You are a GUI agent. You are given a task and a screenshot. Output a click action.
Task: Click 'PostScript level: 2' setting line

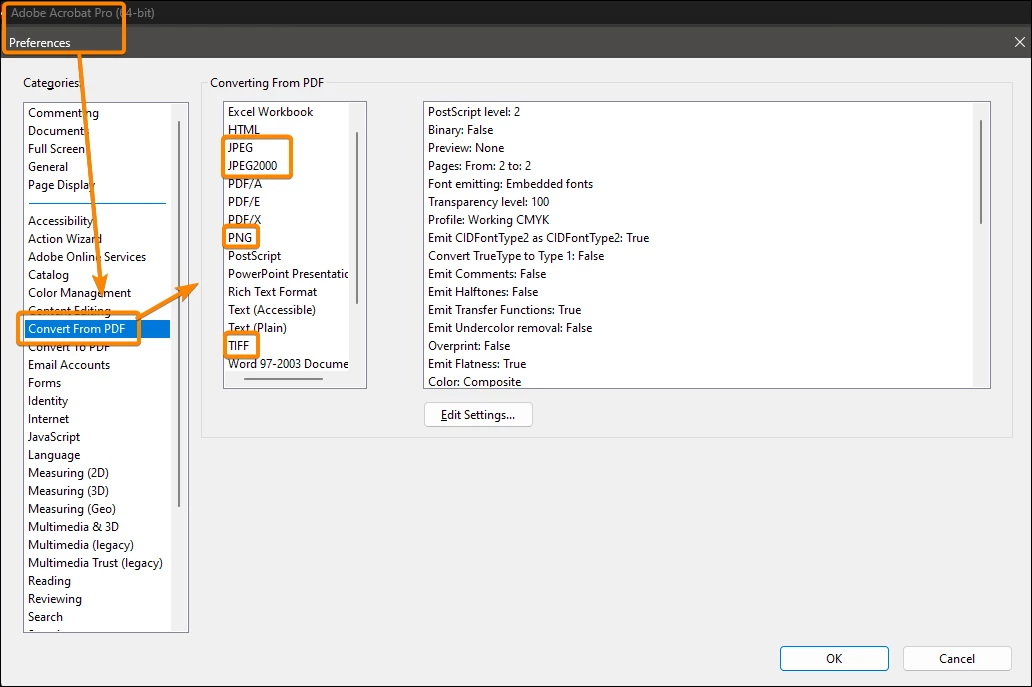[x=474, y=112]
